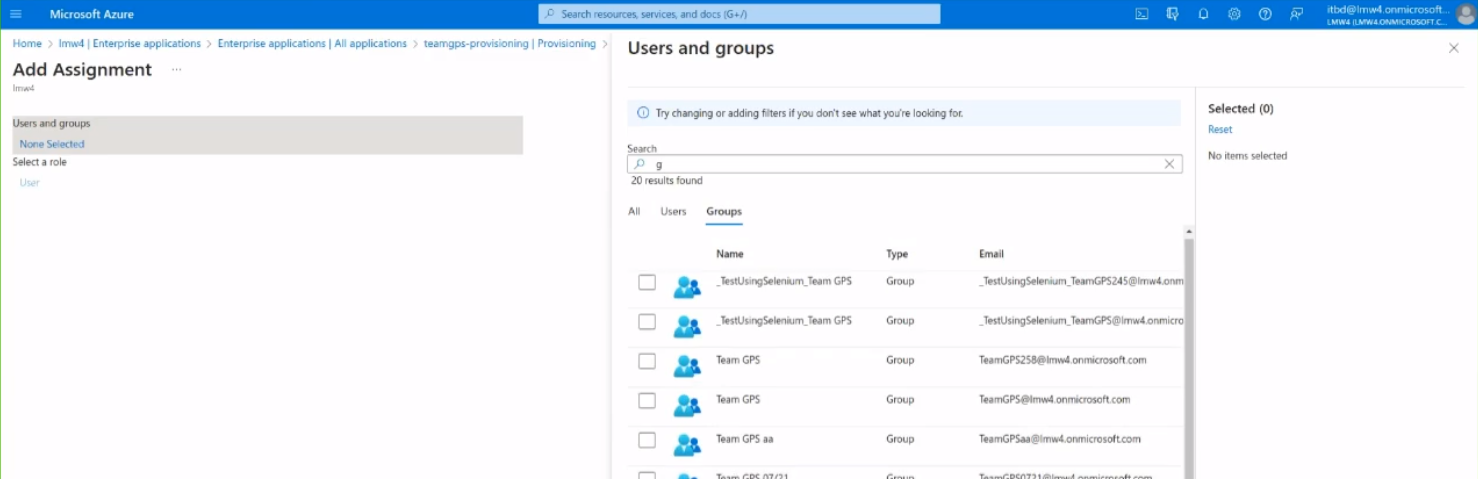
Task: Click the email TeamGPS@lmw4.onmicrosoft.com
Action: tap(1055, 399)
